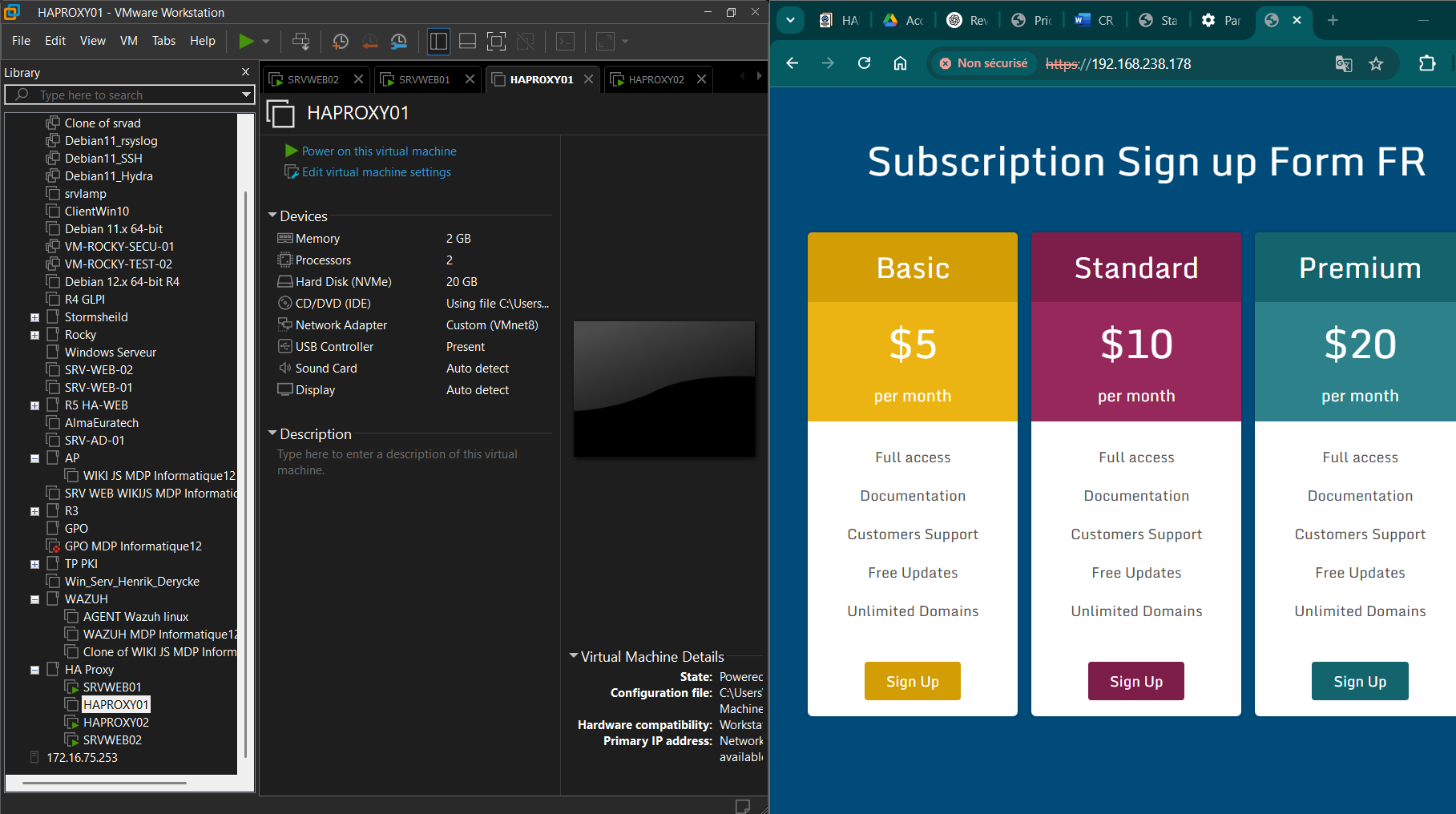1456x814 pixels.
Task: Open a new browser tab
Action: (1333, 20)
